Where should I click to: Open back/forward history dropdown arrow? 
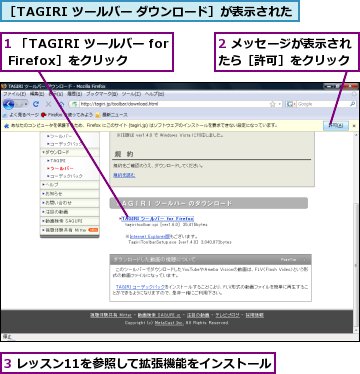coord(26,104)
